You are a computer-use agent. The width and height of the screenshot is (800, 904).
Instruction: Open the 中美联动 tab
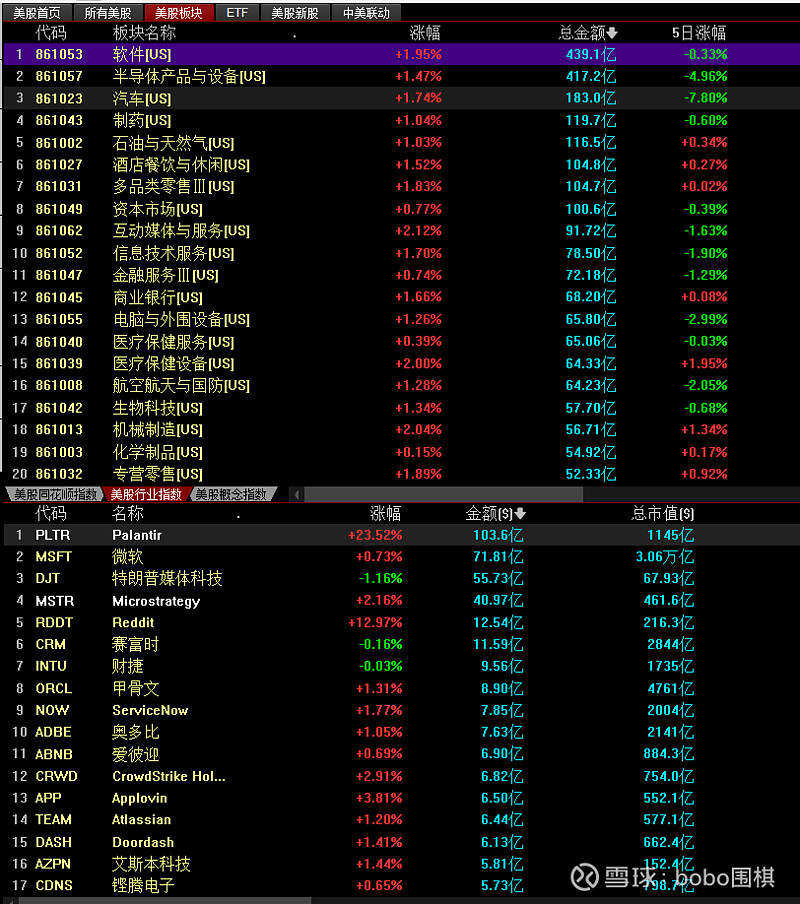coord(366,13)
